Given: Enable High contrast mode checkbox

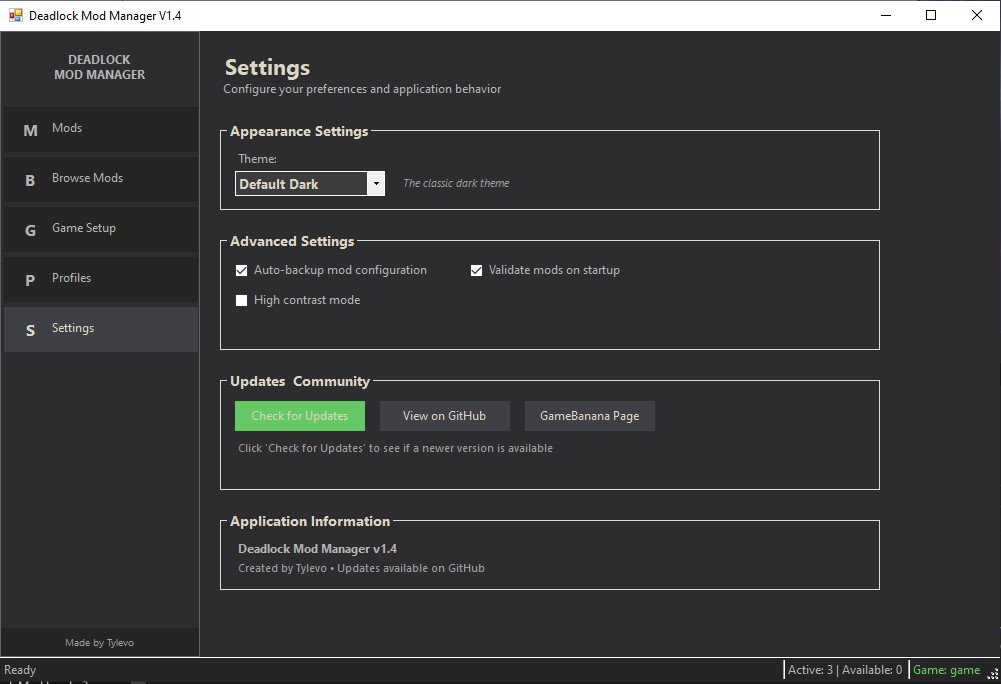Looking at the screenshot, I should pos(241,300).
